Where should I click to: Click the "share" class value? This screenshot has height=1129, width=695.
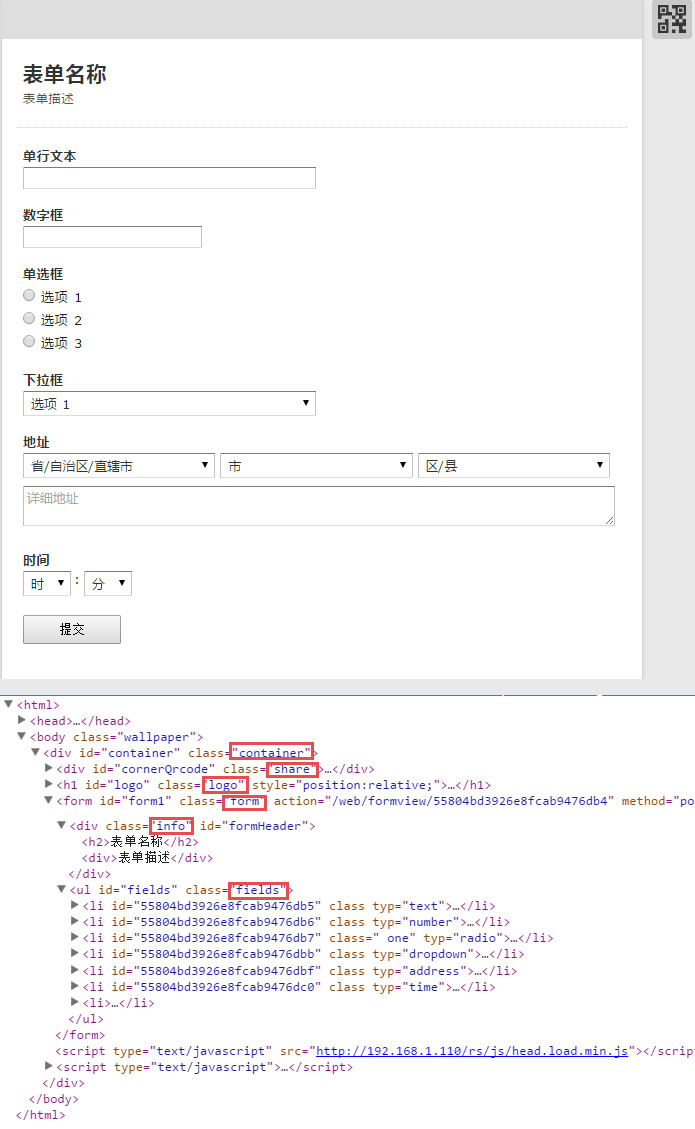click(292, 769)
